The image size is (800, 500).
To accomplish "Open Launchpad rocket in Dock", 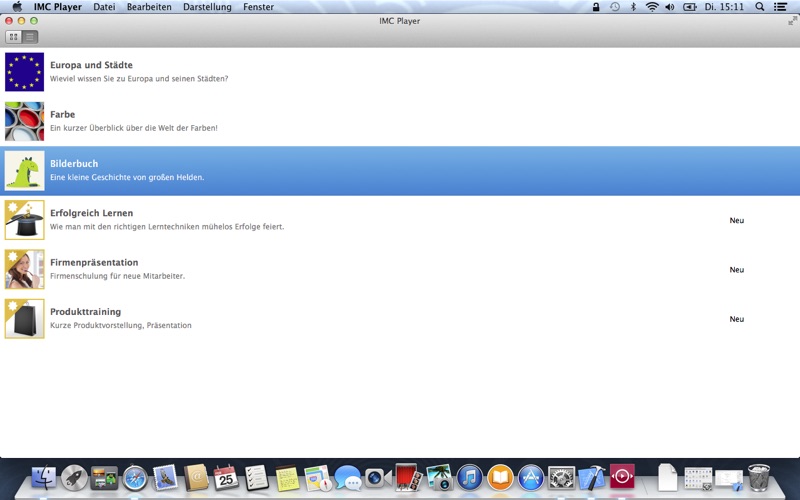I will point(74,478).
